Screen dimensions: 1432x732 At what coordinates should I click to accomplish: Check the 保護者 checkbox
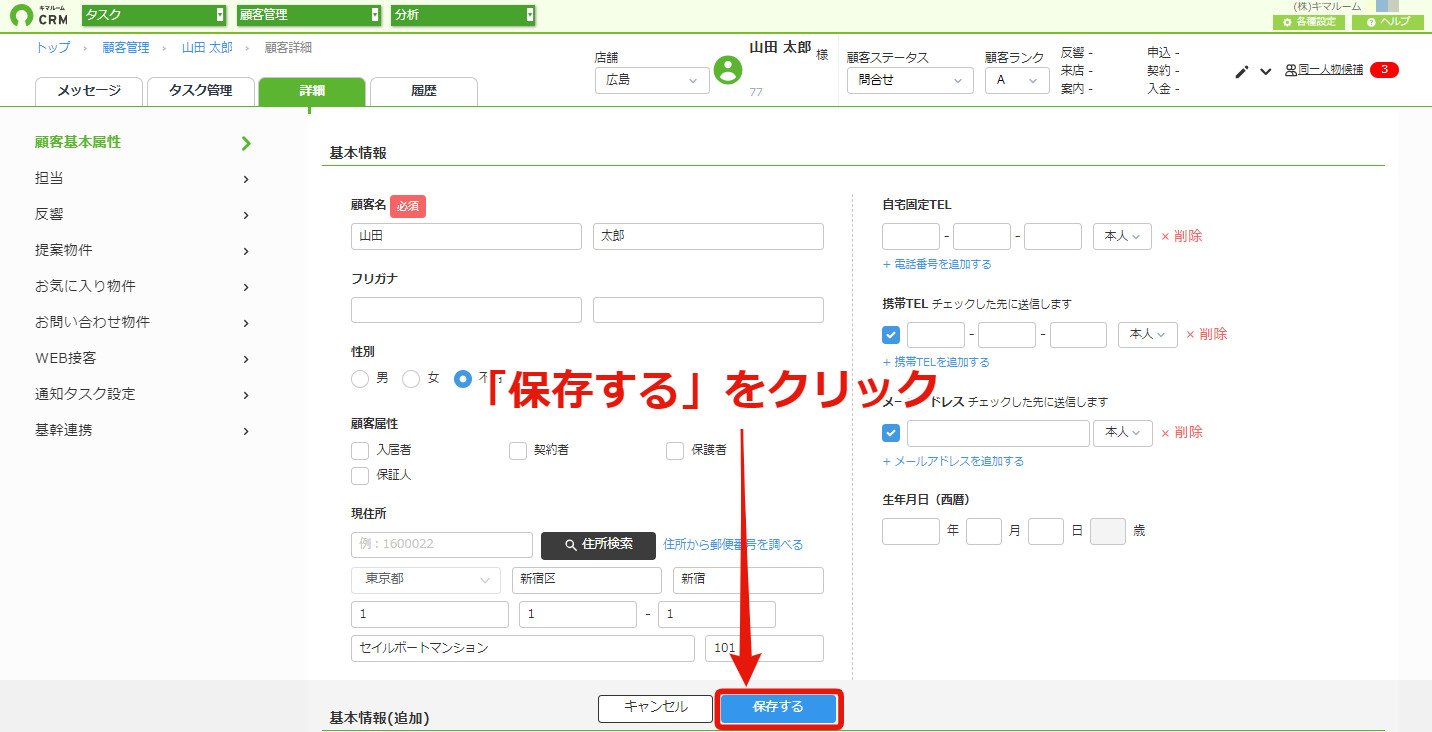(x=675, y=451)
